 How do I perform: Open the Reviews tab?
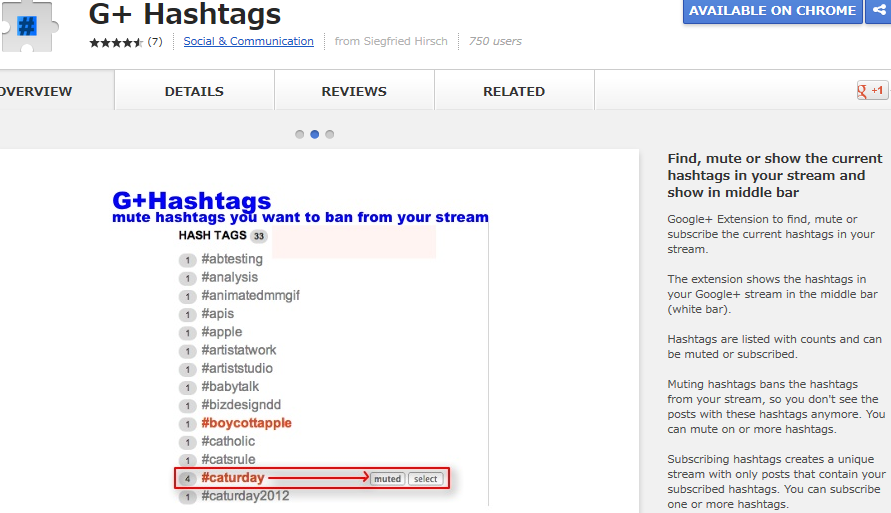354,91
